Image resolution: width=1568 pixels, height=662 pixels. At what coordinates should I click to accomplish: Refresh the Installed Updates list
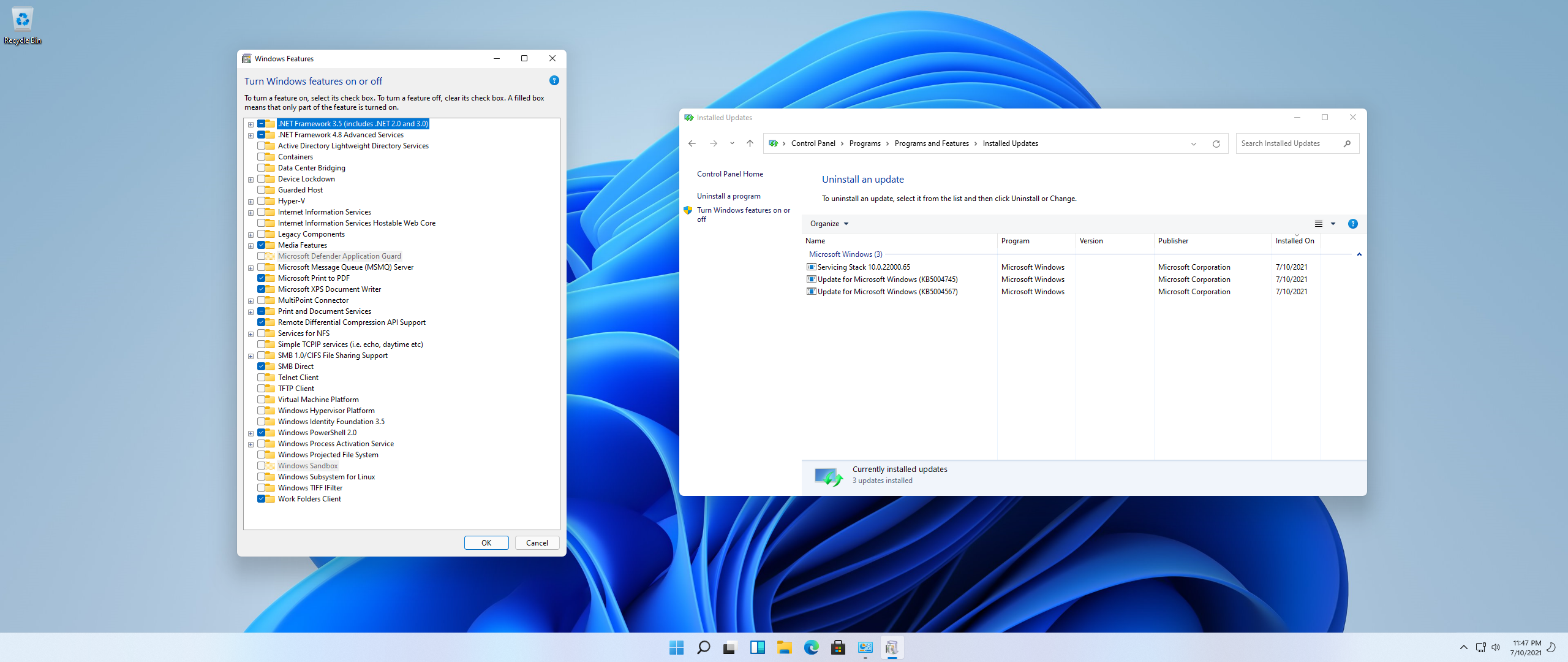pyautogui.click(x=1216, y=143)
